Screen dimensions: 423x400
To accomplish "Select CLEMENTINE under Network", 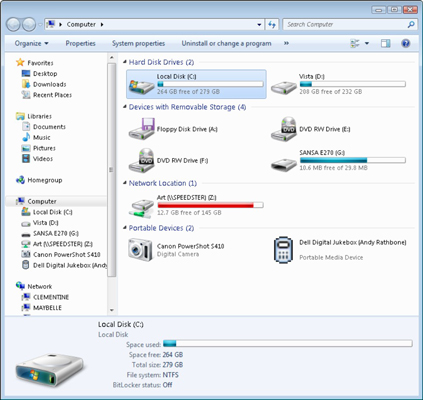I will coord(51,297).
